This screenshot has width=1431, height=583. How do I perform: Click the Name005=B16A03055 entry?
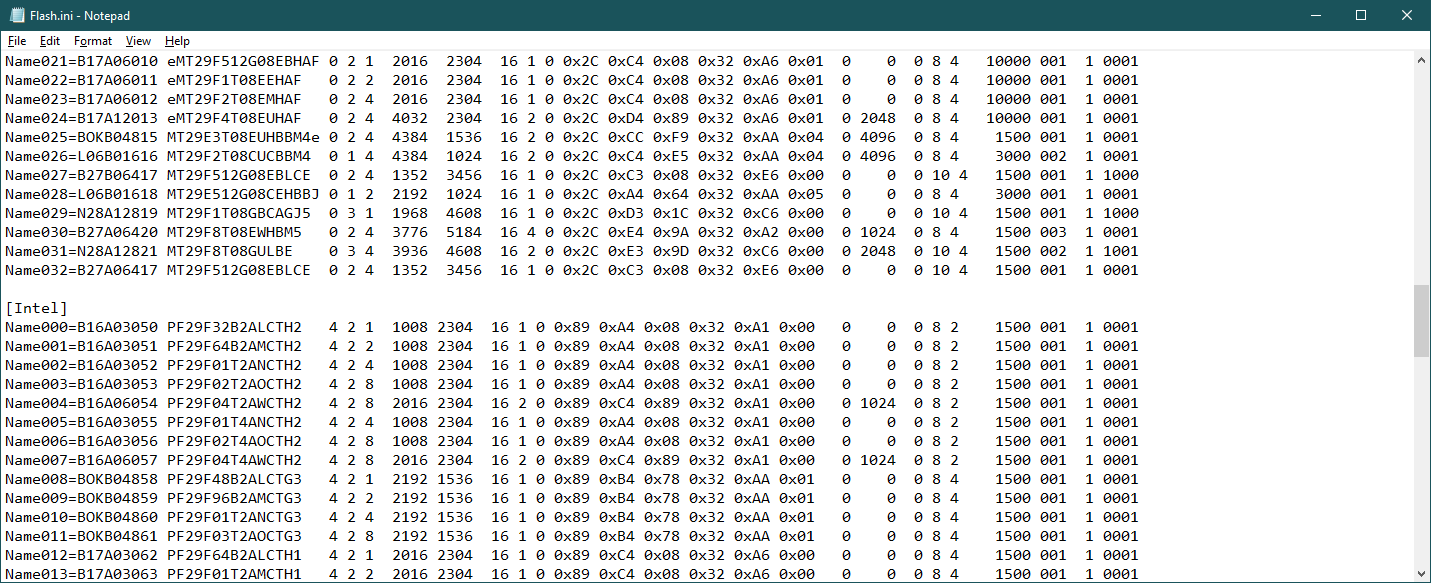coord(81,422)
